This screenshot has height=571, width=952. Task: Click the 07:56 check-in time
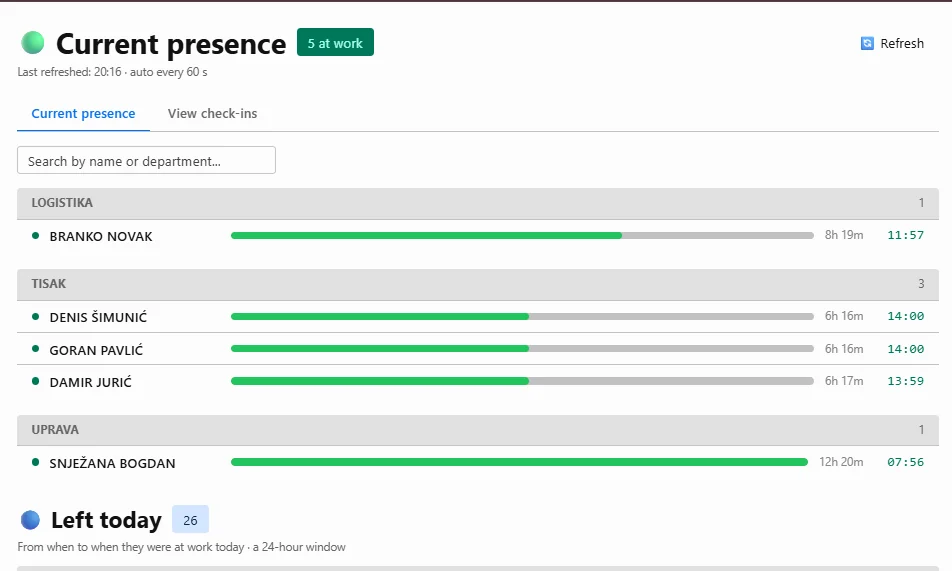(905, 462)
